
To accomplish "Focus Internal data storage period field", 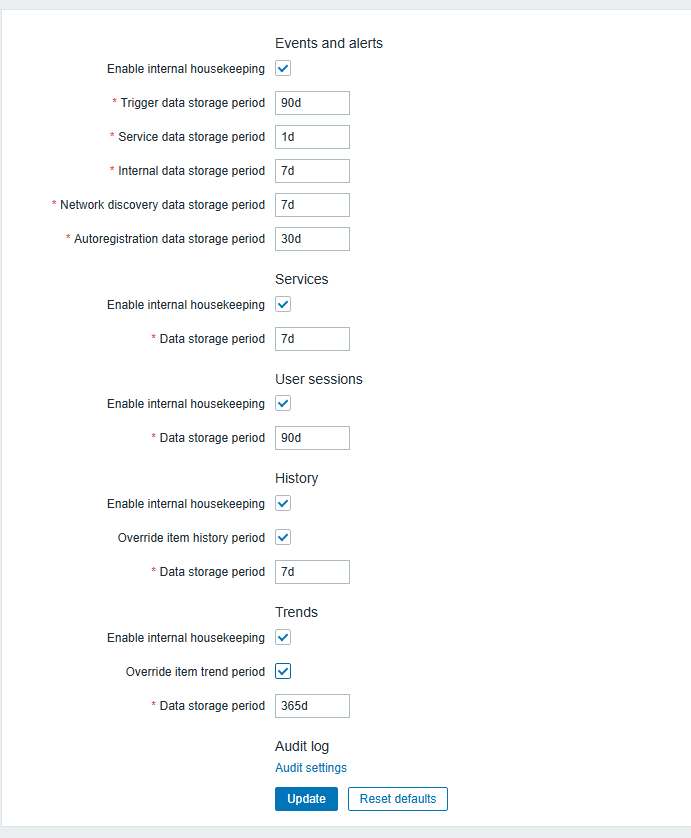I will pyautogui.click(x=312, y=171).
